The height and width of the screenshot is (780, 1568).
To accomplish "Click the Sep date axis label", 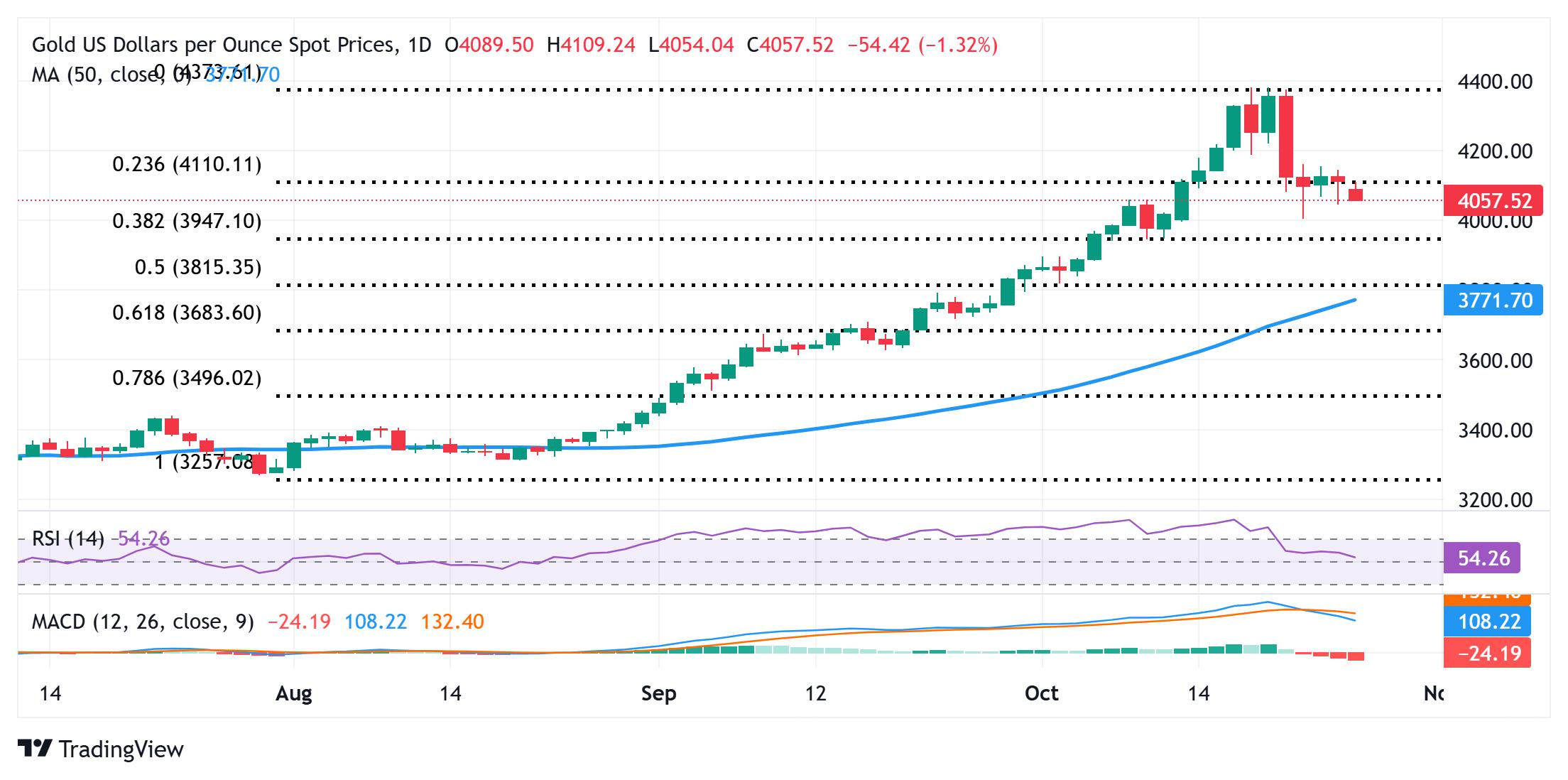I will (x=658, y=693).
